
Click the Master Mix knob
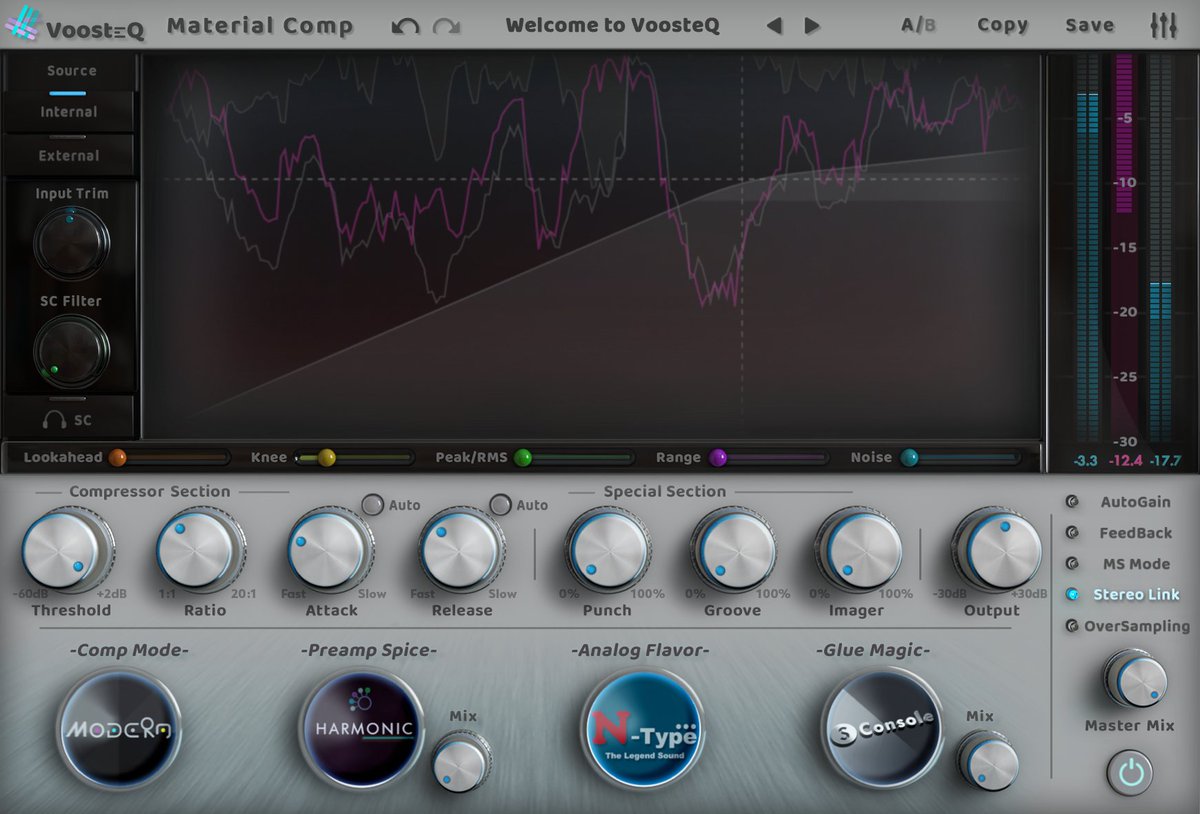pos(1135,679)
